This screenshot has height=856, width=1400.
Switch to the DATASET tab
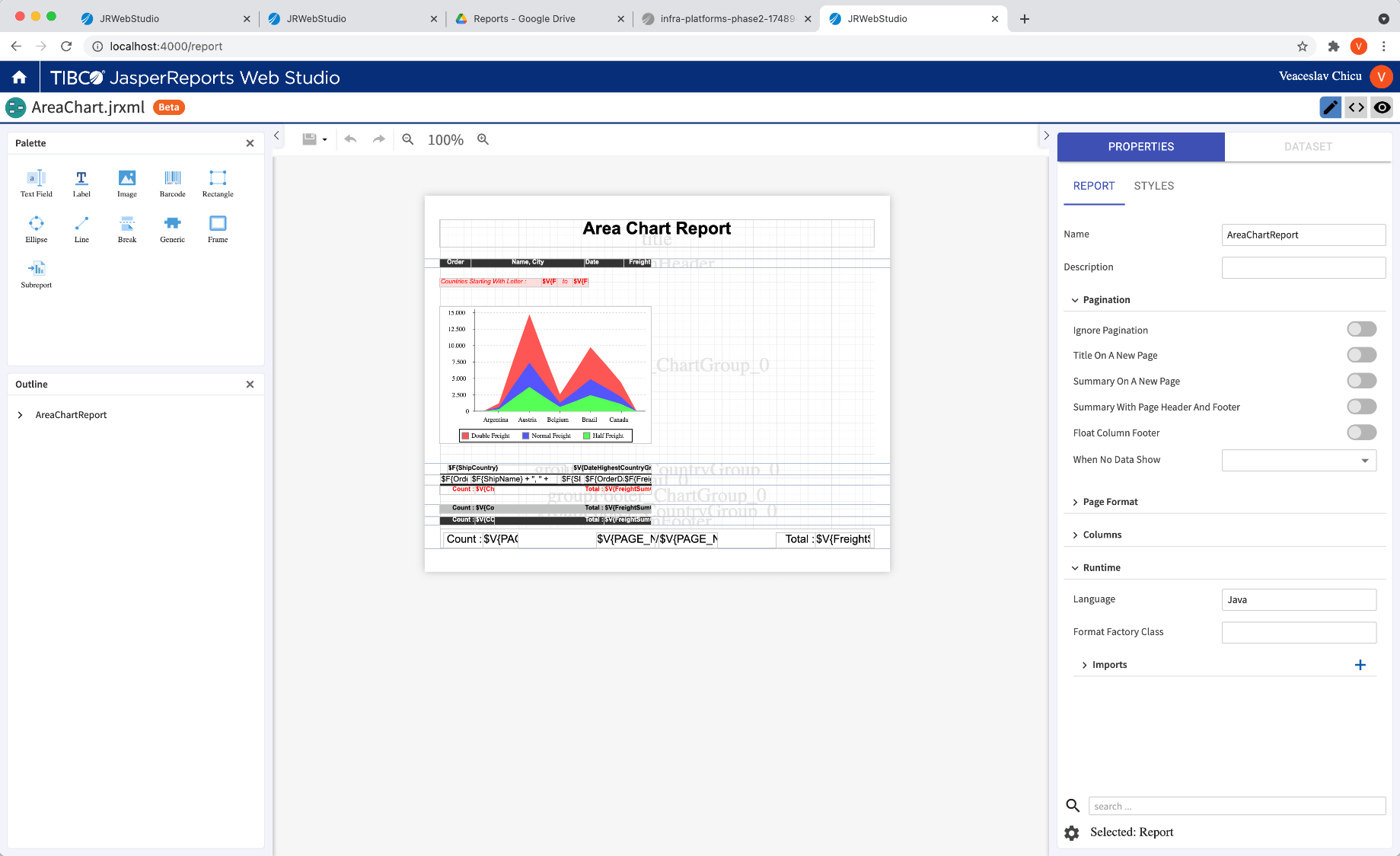1308,146
